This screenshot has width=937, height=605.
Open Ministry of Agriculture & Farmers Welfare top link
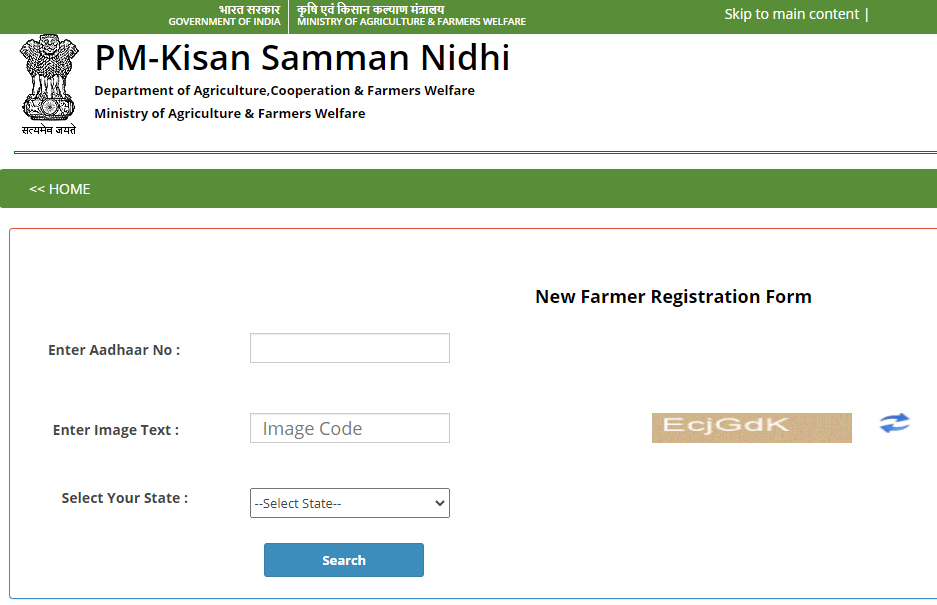411,21
